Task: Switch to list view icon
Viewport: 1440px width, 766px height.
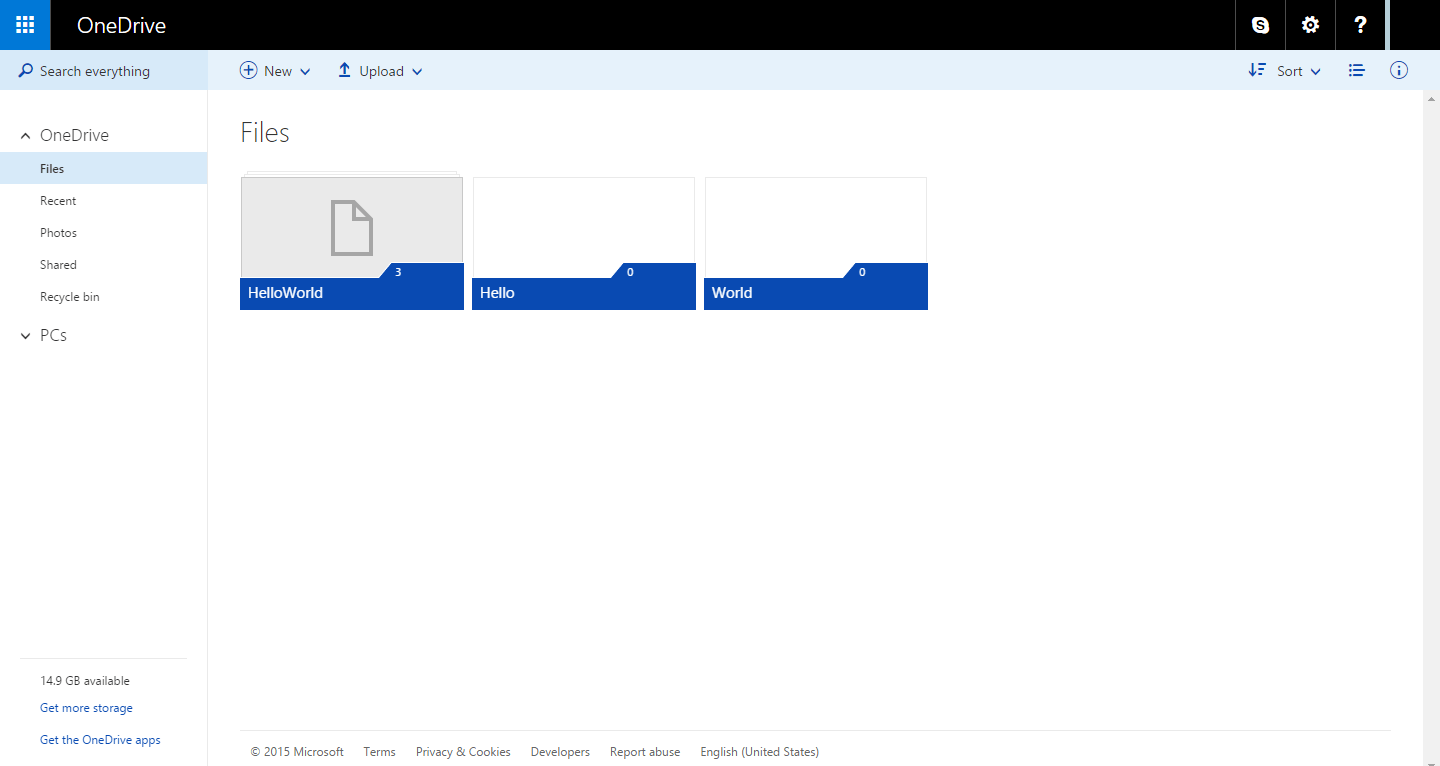Action: pos(1356,70)
